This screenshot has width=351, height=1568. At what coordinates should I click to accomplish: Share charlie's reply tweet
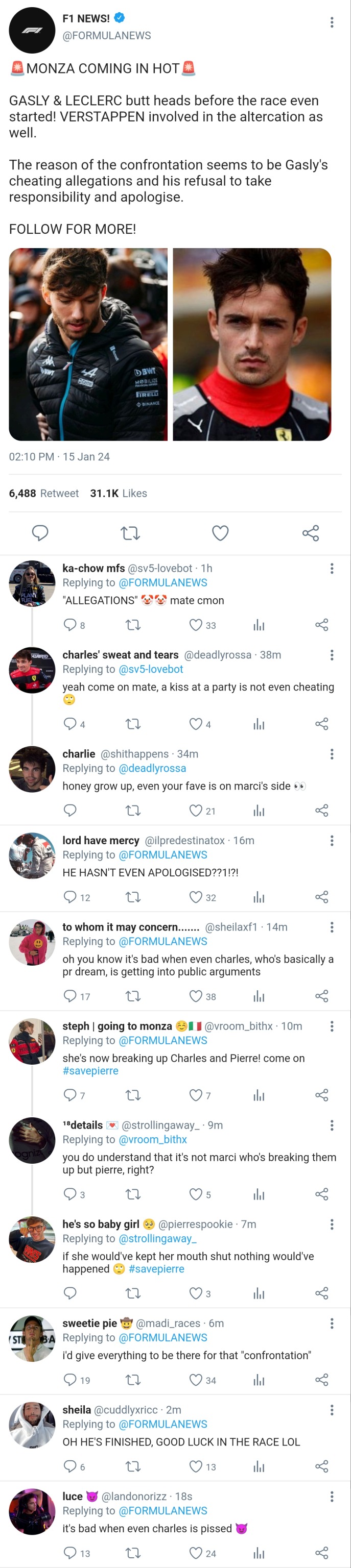(322, 810)
